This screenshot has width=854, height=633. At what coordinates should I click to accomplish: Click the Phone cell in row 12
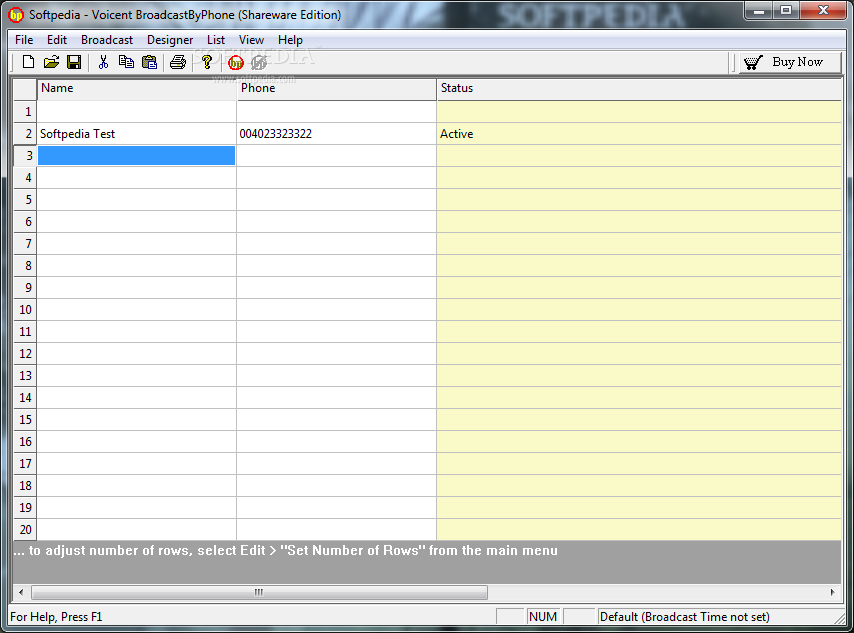coord(337,354)
